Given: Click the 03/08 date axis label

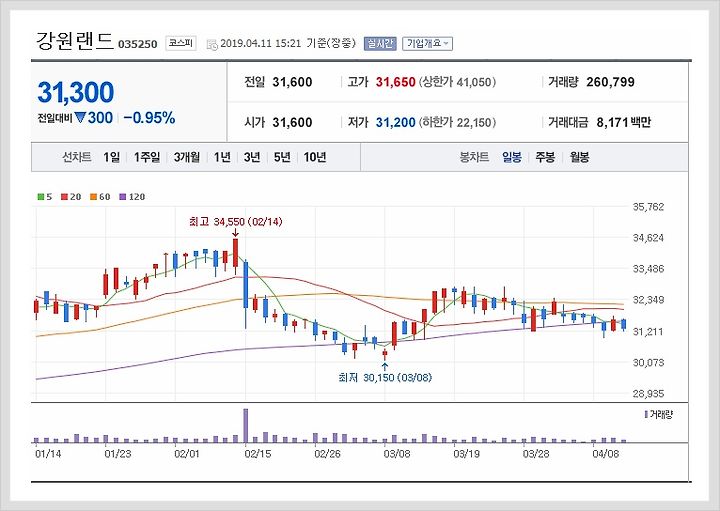Looking at the screenshot, I should click(x=397, y=454).
